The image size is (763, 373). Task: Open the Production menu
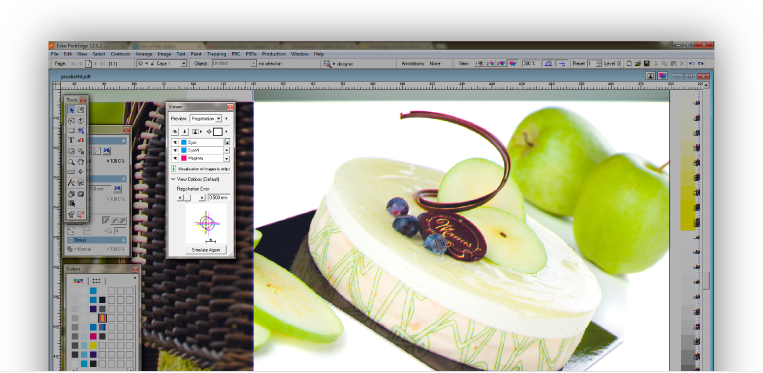pos(273,54)
